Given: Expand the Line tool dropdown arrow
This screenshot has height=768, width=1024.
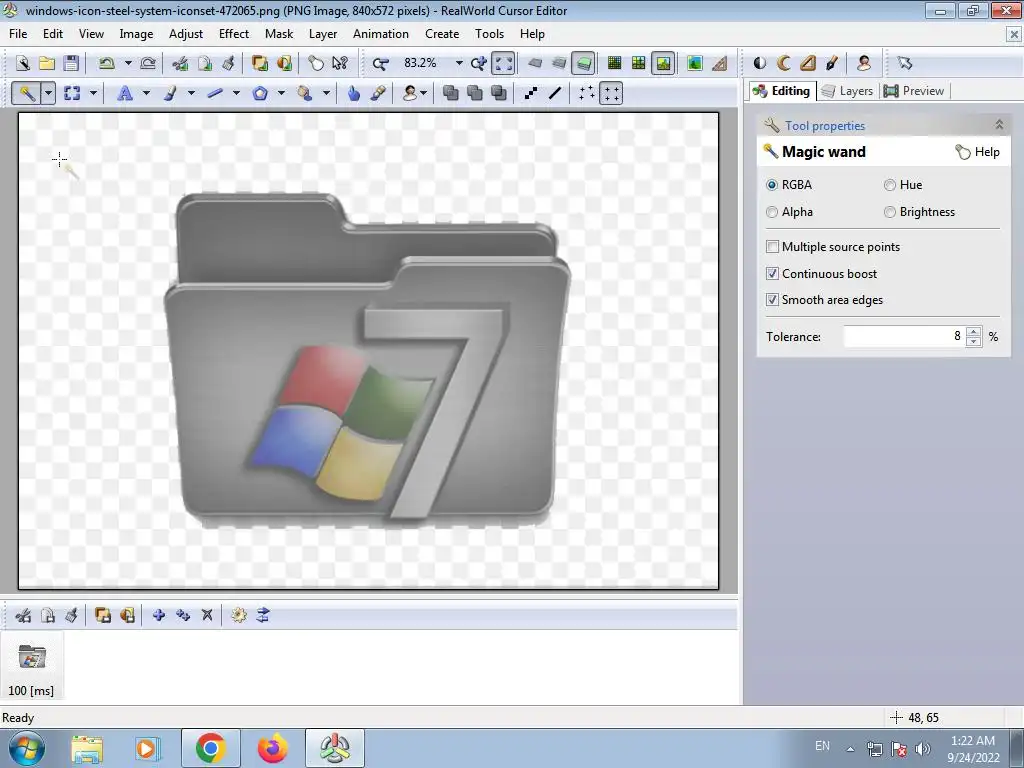Looking at the screenshot, I should pos(236,93).
